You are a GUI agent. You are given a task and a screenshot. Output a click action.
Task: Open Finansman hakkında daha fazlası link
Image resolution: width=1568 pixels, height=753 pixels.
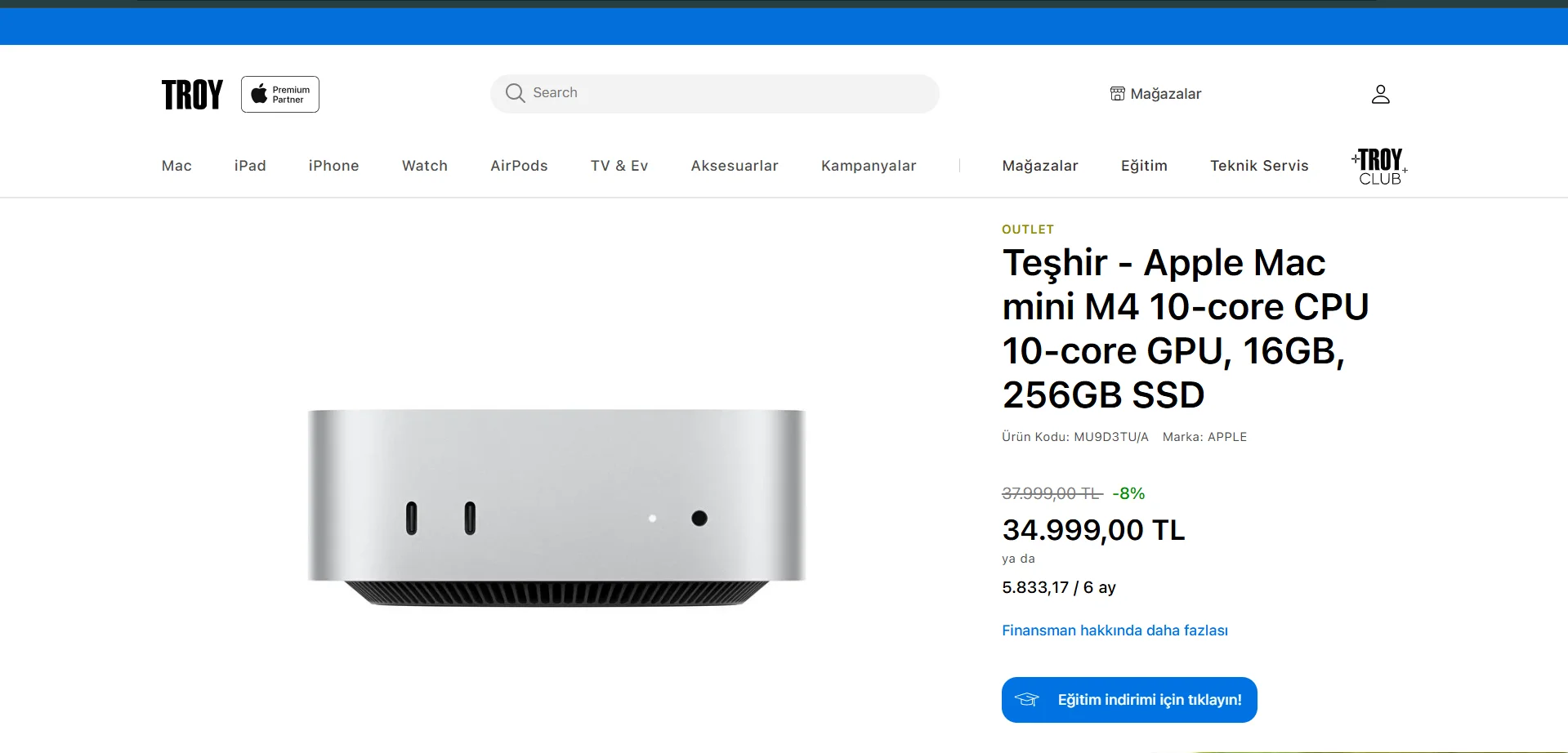[x=1115, y=630]
